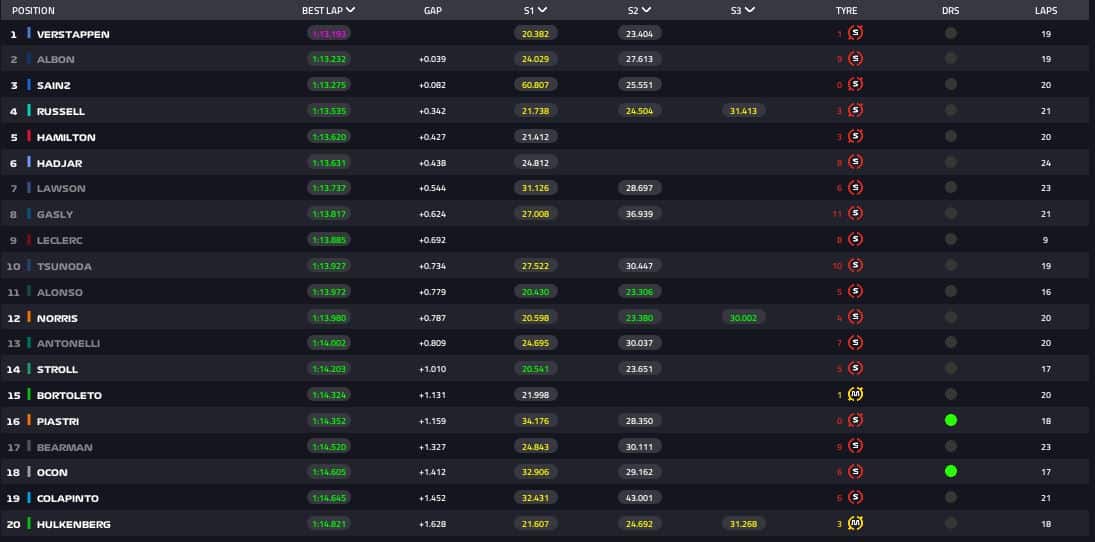
Task: Click the Laps column header
Action: [1045, 10]
